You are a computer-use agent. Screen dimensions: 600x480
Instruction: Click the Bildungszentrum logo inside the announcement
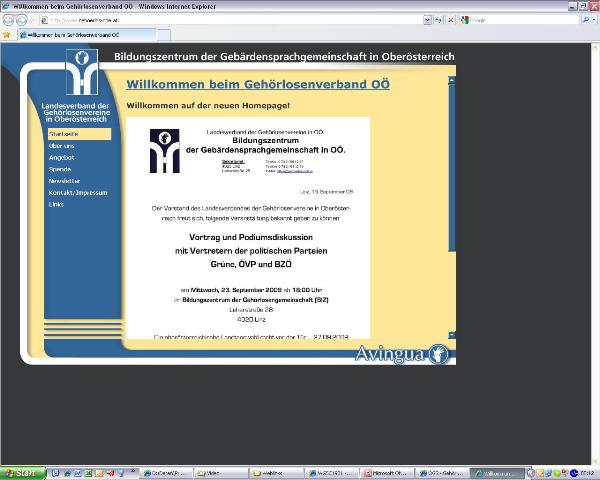[164, 151]
